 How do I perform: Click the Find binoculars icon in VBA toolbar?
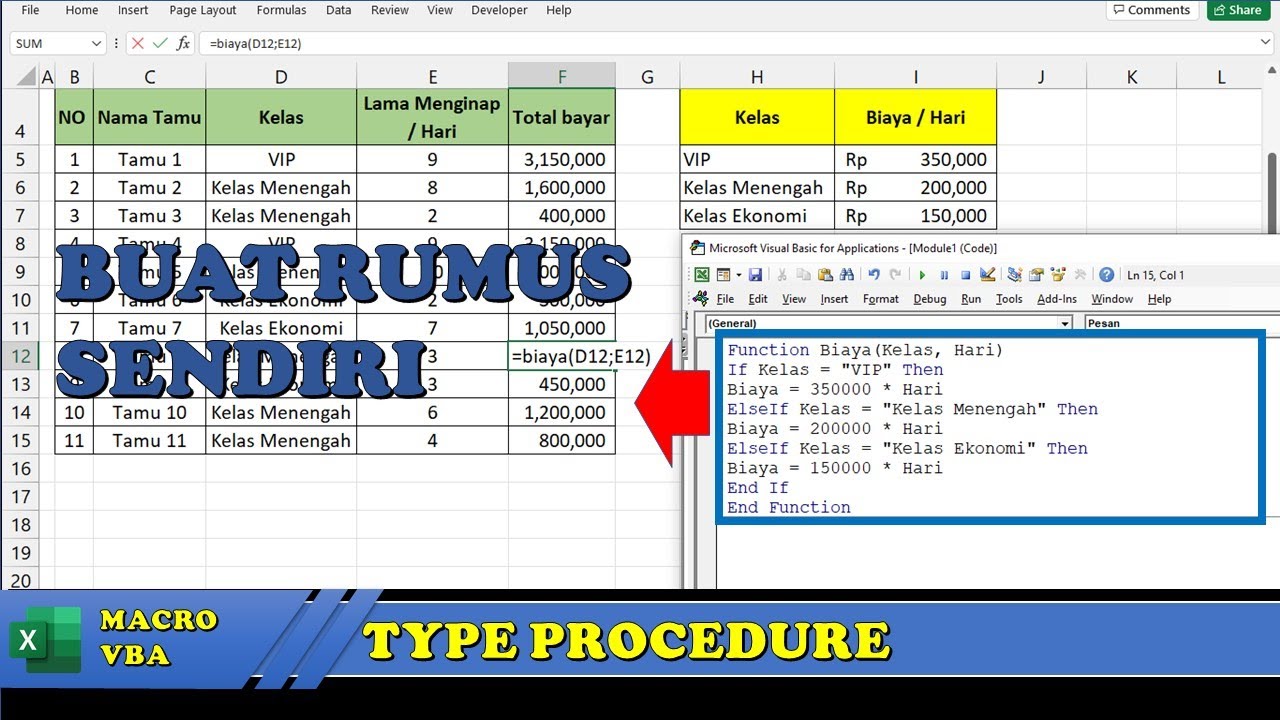click(847, 275)
